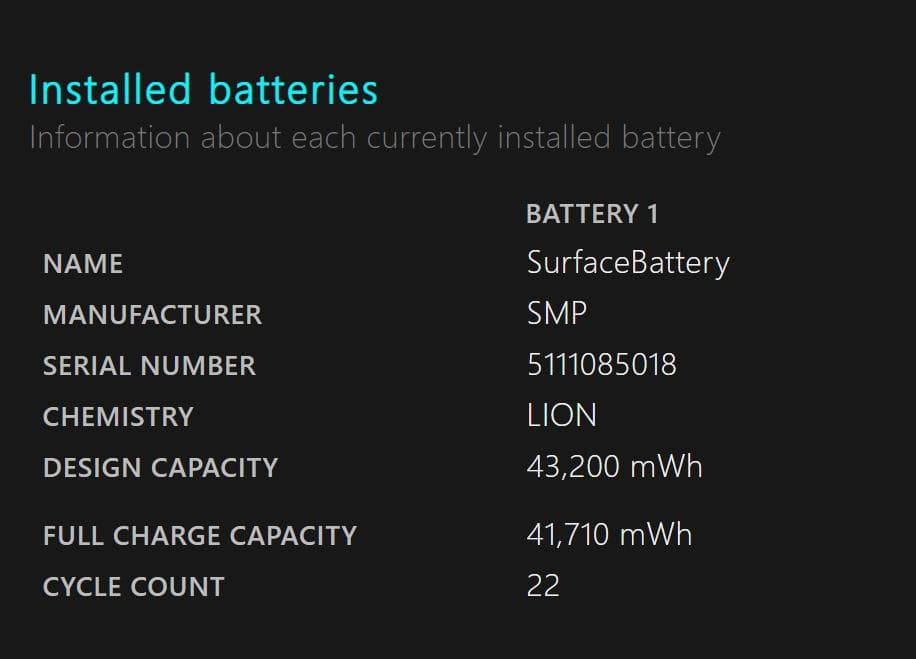Select the serial number 5111085018
The height and width of the screenshot is (659, 916).
[601, 365]
